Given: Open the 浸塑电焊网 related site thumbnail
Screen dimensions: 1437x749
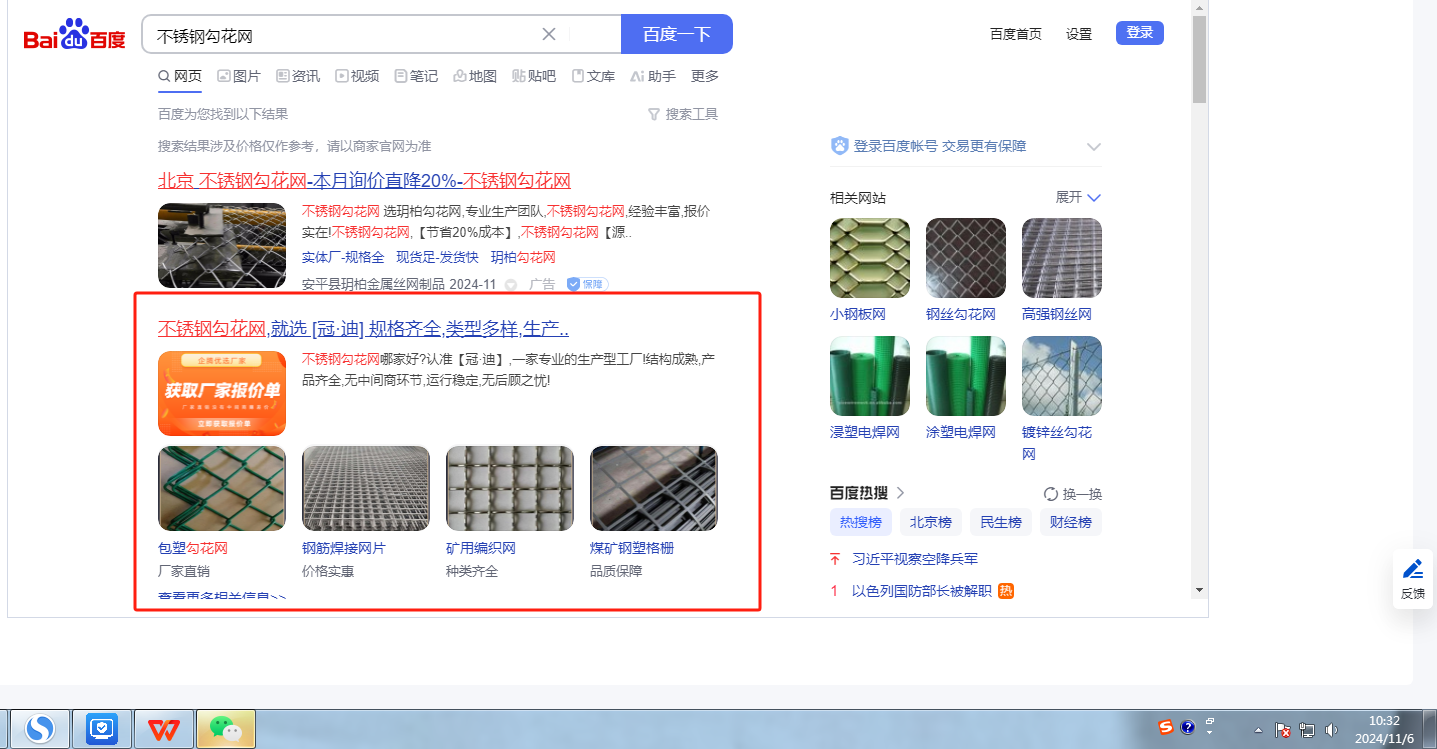Looking at the screenshot, I should 870,376.
